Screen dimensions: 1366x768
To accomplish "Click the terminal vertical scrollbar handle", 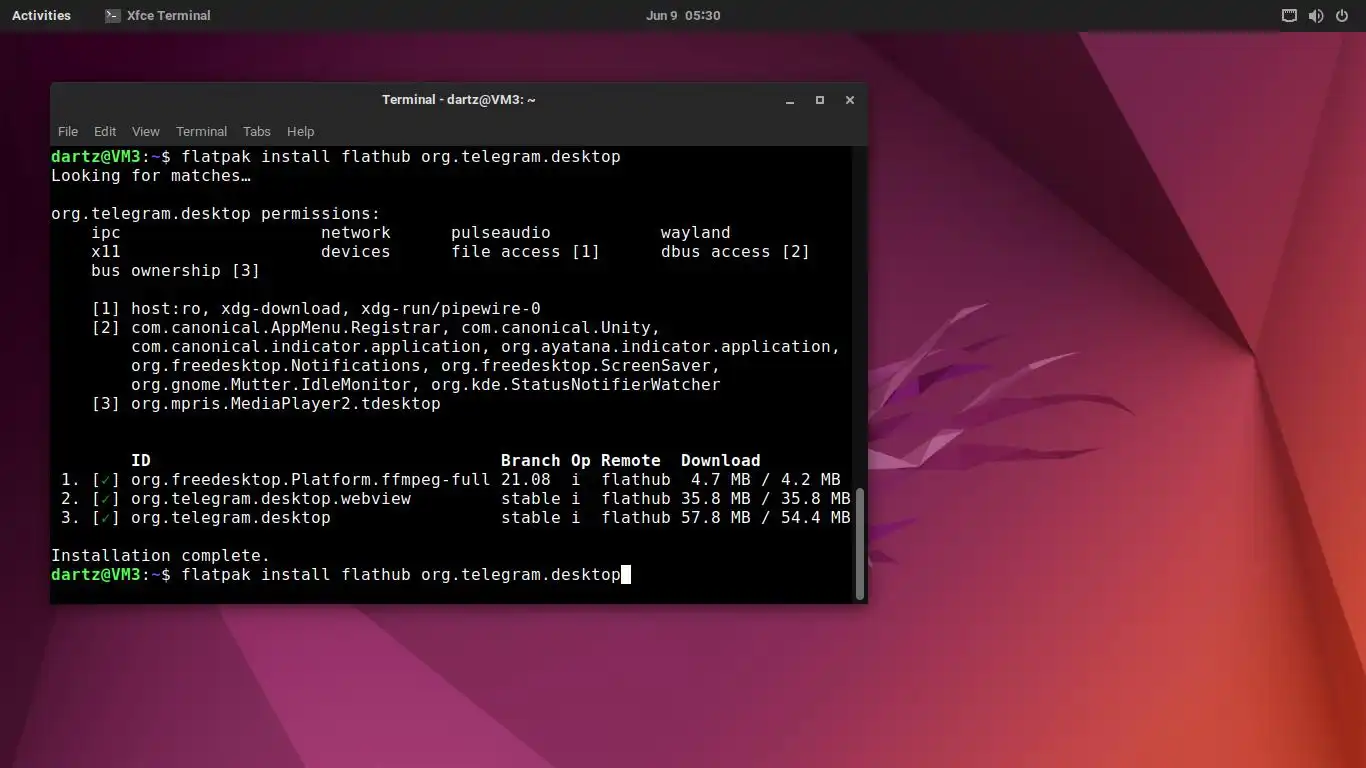I will click(x=860, y=544).
